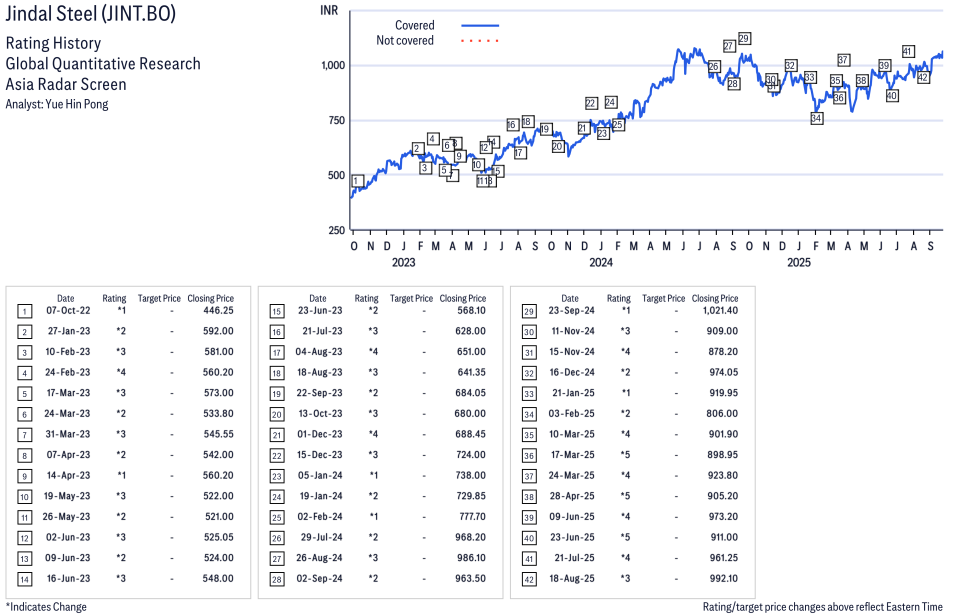Select the 'Asia Radar Screen' text

point(66,84)
